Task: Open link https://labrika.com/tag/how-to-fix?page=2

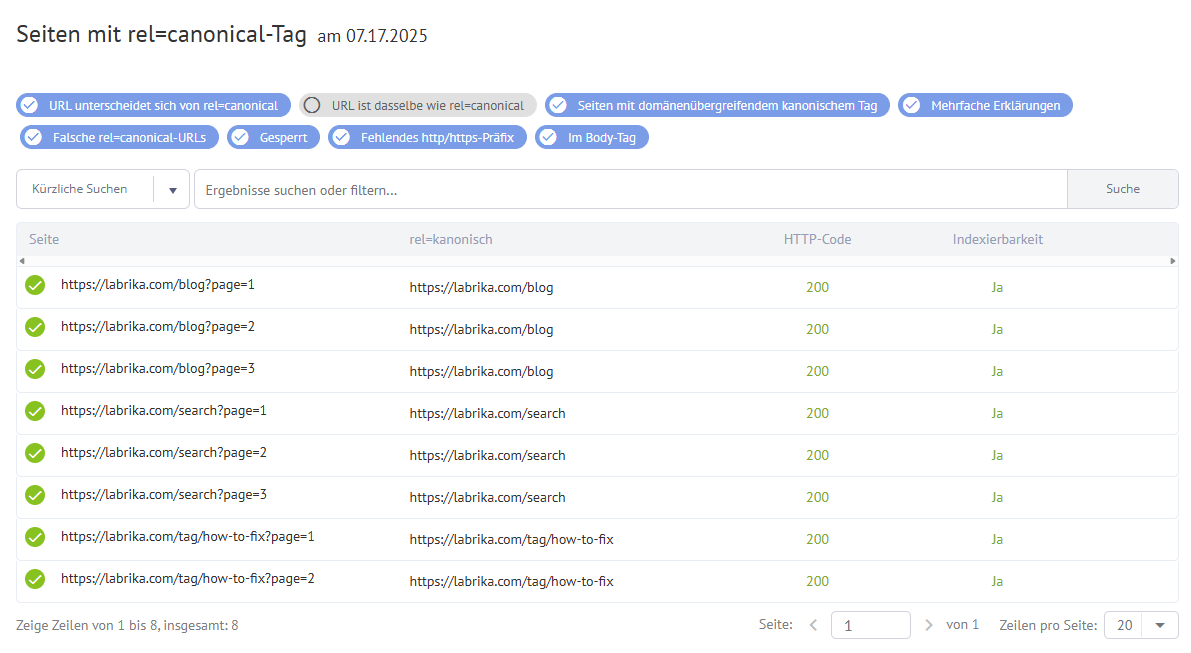Action: tap(188, 579)
